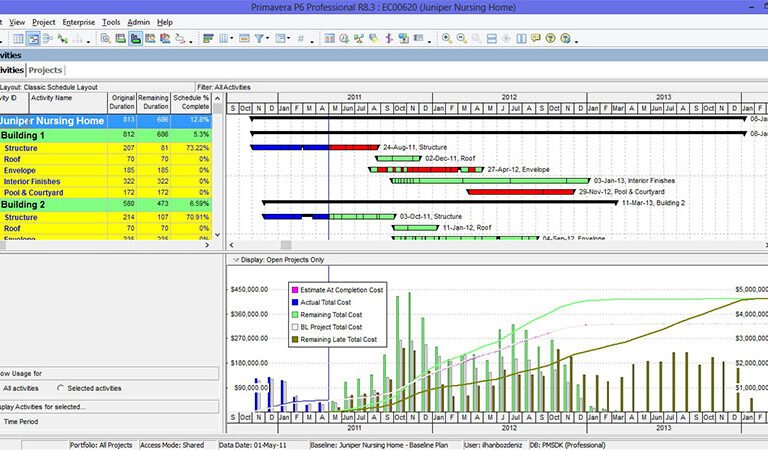Screen dimensions: 768x450
Task: Sort by the Original Duration column header
Action: pyautogui.click(x=121, y=103)
